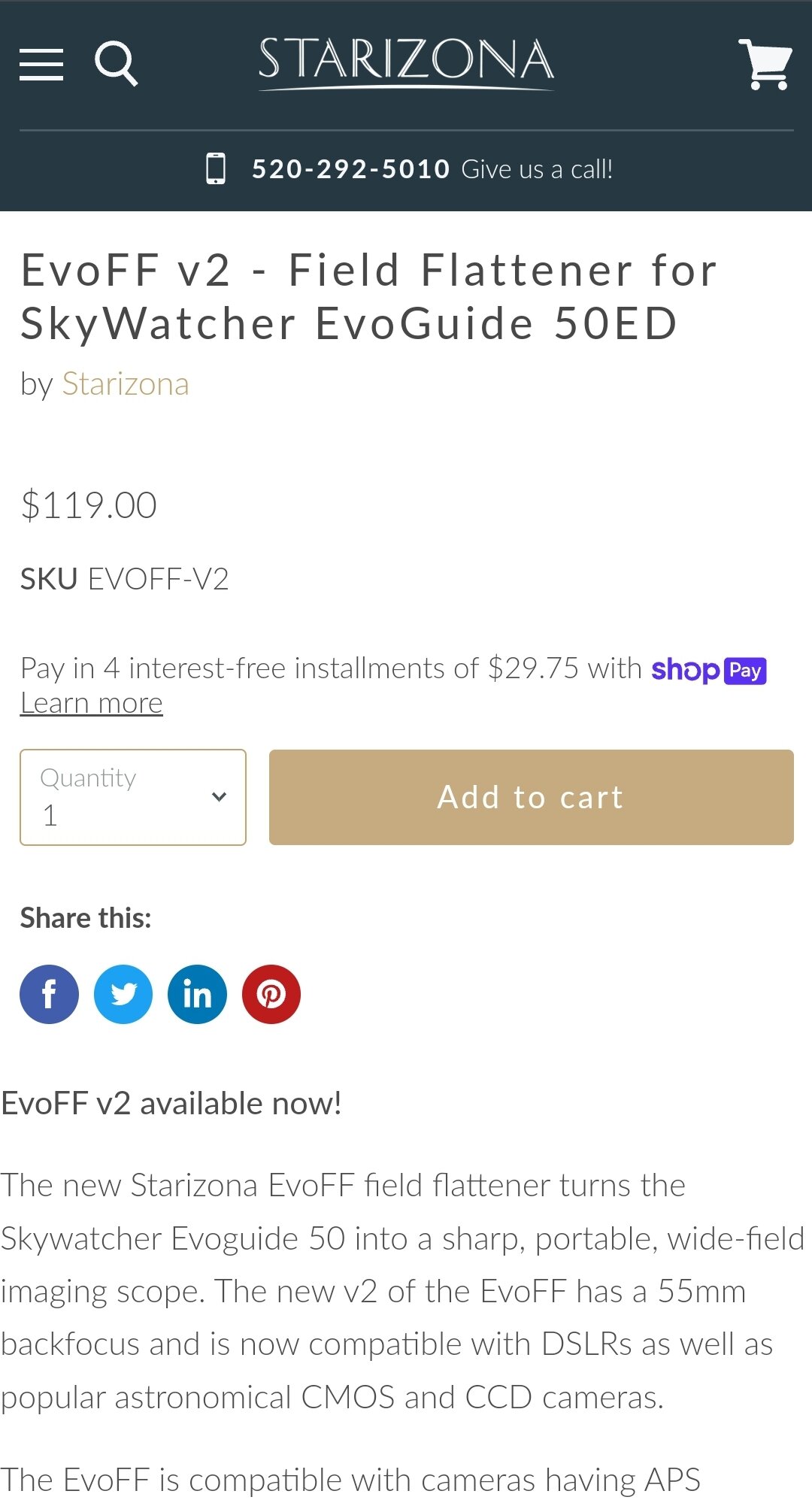Share product on LinkedIn
Image resolution: width=812 pixels, height=1500 pixels.
(x=197, y=994)
